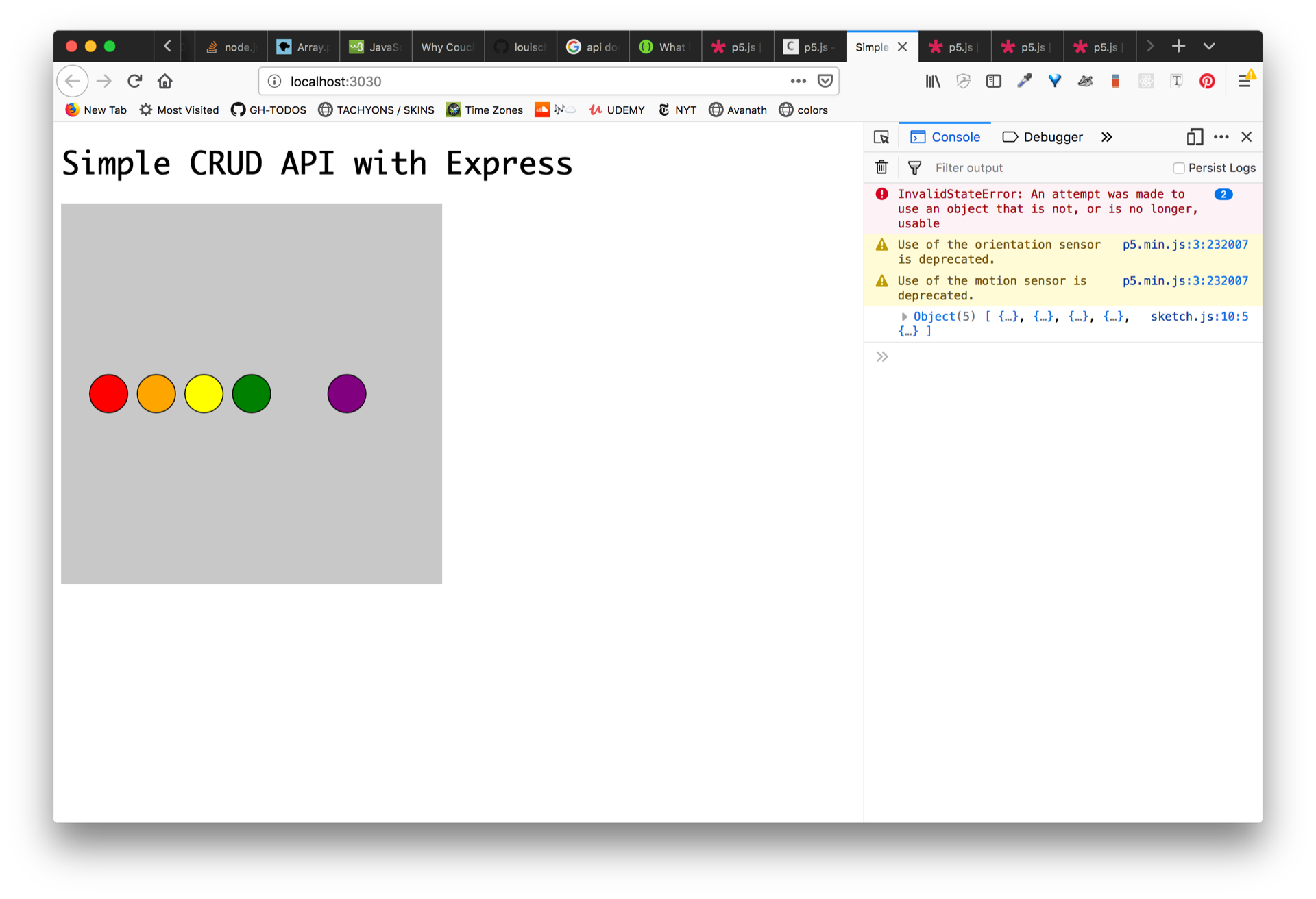Click the filter funnel icon
The width and height of the screenshot is (1316, 899).
(x=914, y=167)
